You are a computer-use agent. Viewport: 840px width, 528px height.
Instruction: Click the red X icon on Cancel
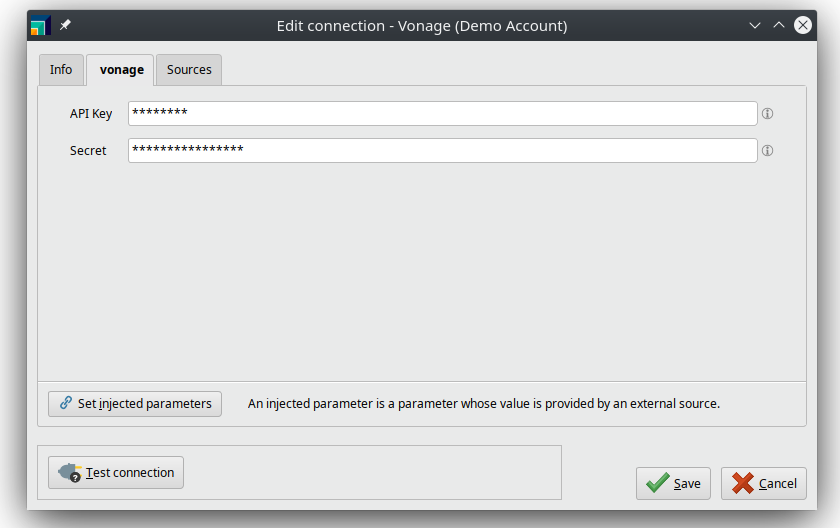pos(742,483)
